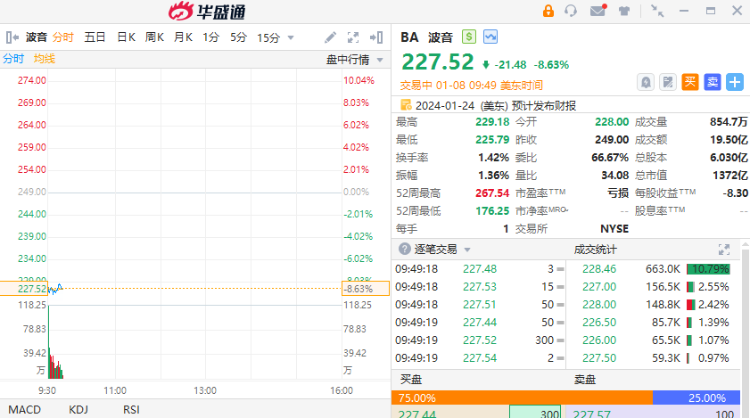
Task: Click the highlighted 227.52 price label on chart
Action: (24, 288)
